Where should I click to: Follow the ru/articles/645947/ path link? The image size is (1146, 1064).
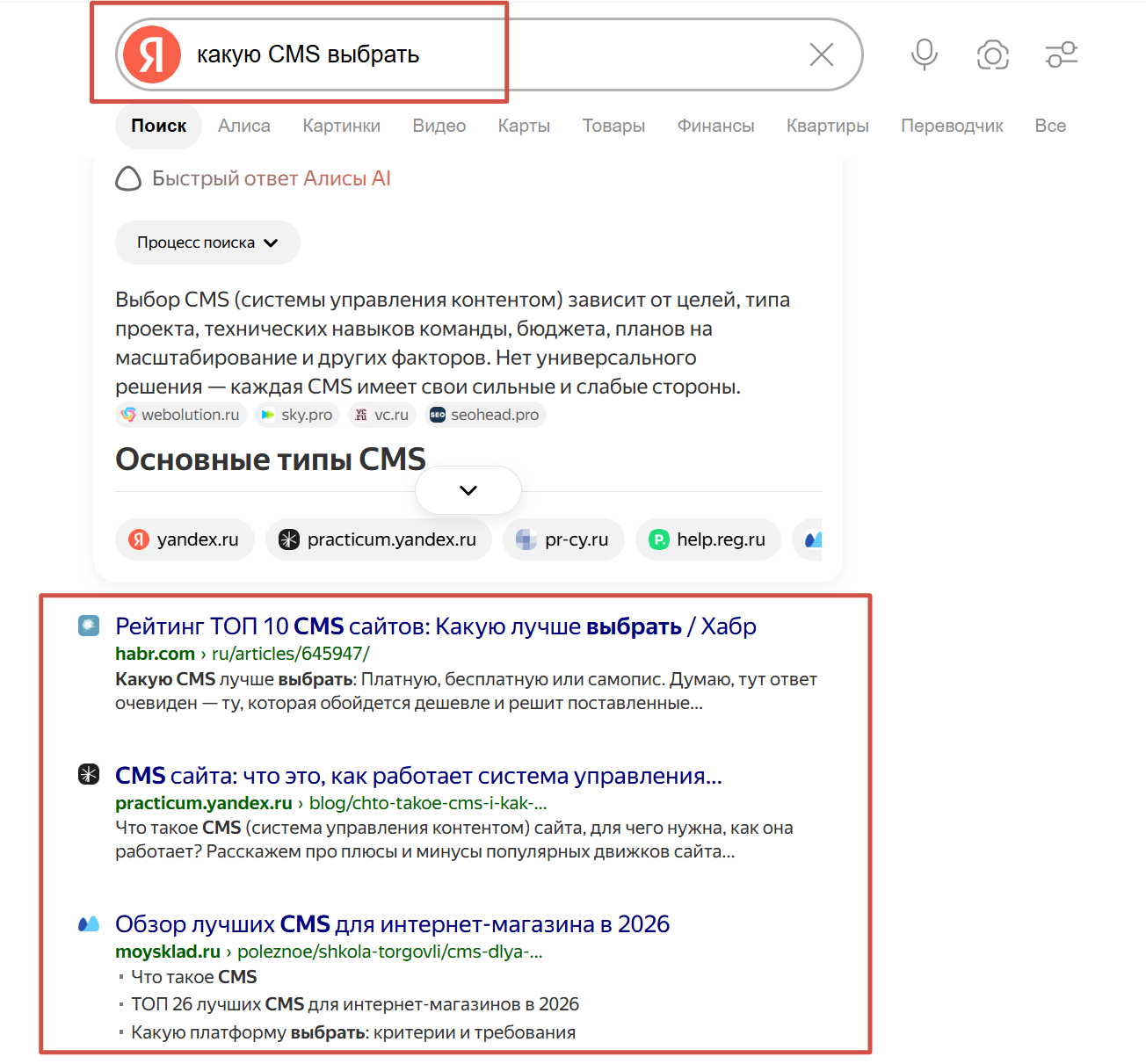(x=291, y=654)
